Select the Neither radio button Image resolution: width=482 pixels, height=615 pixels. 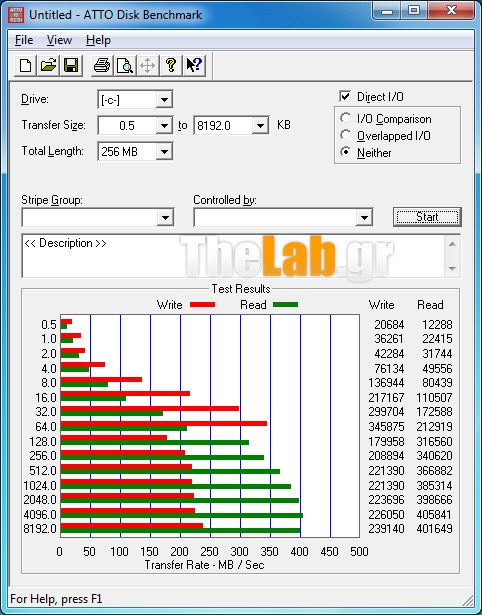click(346, 152)
